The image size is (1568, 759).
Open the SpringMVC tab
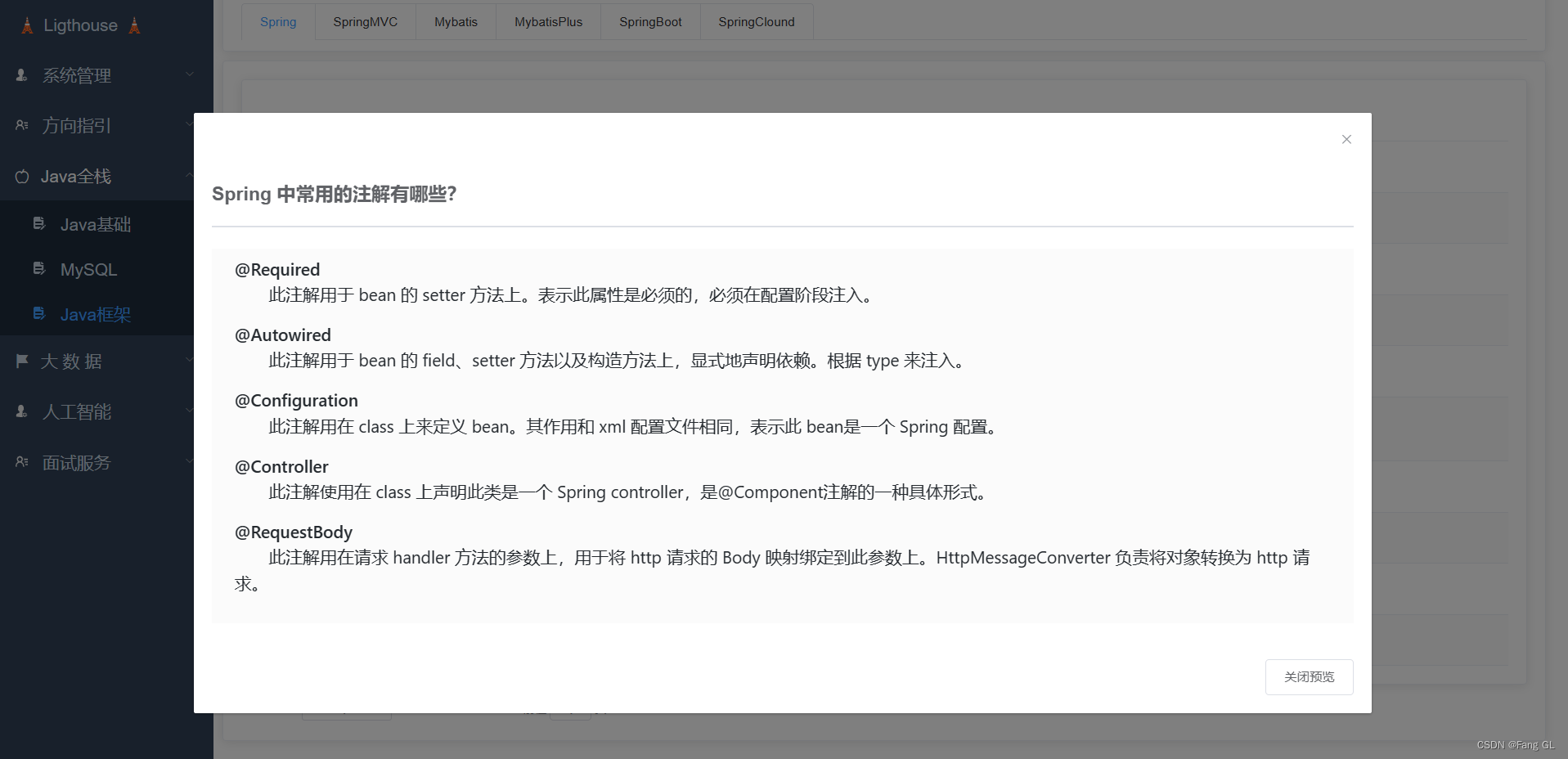366,22
